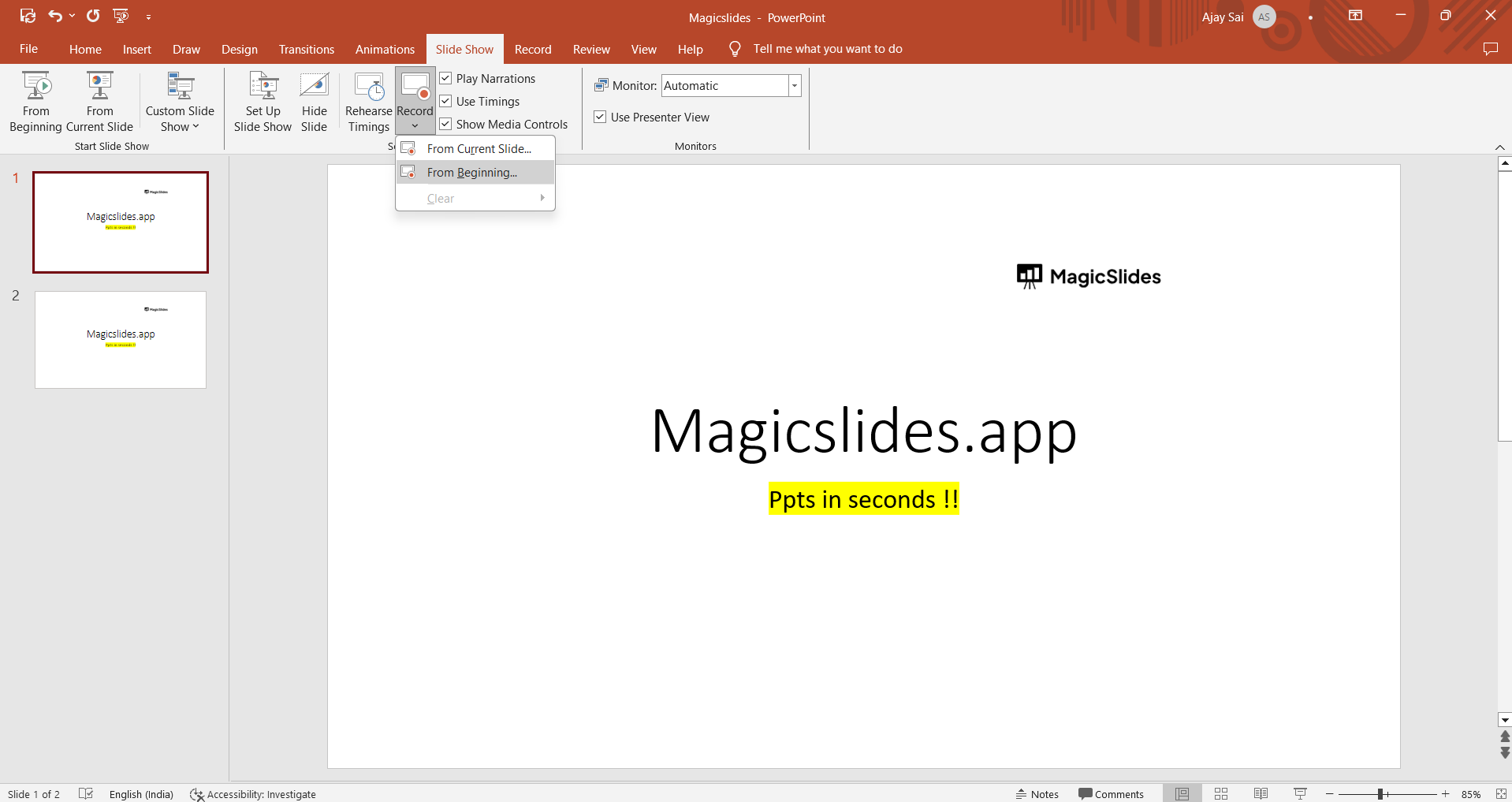Switch to Slide Sorter view in status bar
1512x802 pixels.
point(1221,794)
